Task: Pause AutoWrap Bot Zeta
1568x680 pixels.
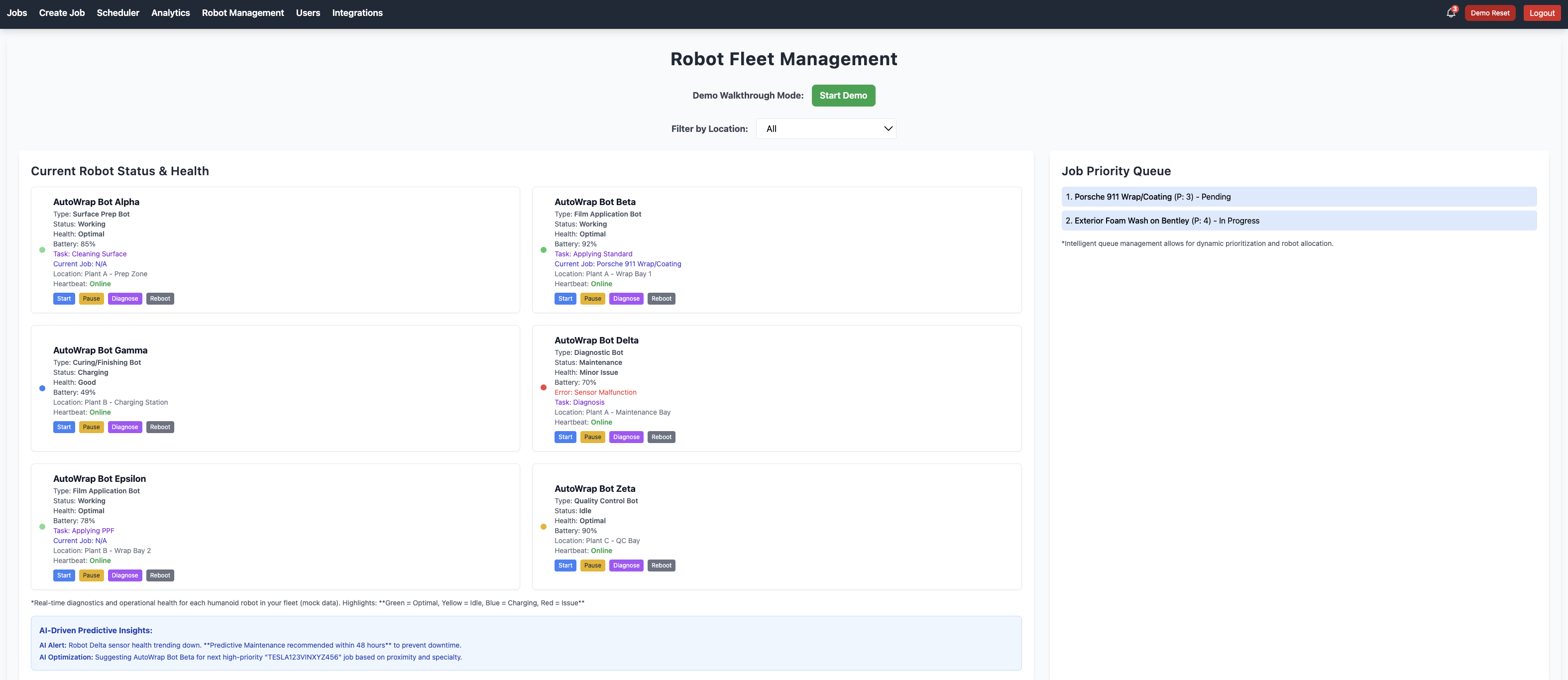Action: click(x=593, y=566)
